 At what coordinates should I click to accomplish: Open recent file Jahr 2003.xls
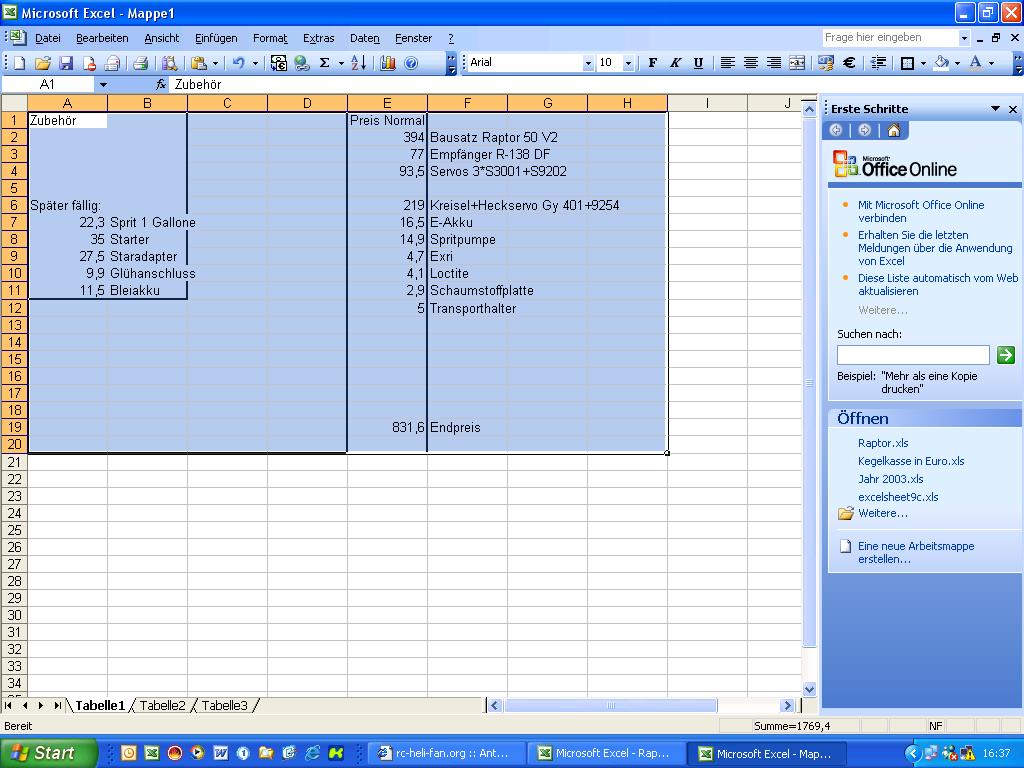891,479
